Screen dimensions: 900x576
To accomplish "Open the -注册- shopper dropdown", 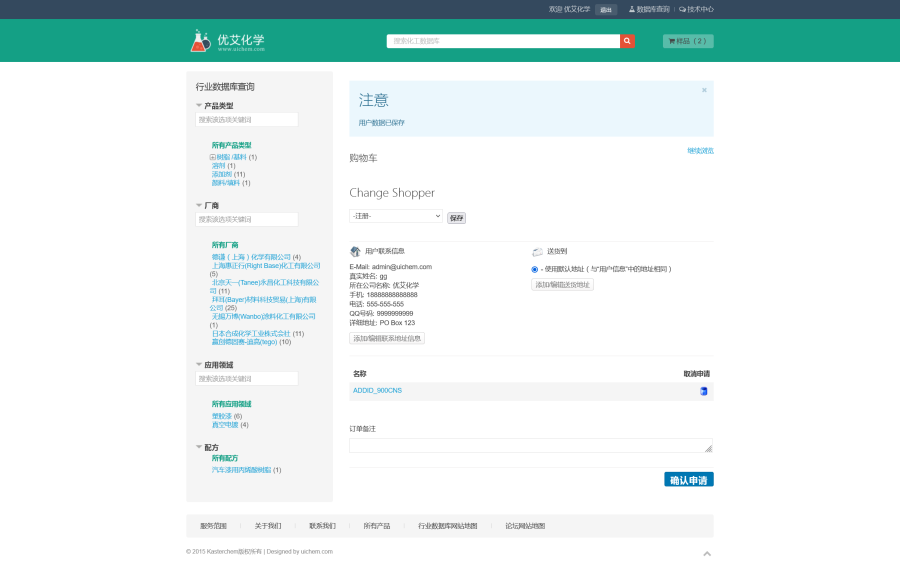I will (395, 215).
